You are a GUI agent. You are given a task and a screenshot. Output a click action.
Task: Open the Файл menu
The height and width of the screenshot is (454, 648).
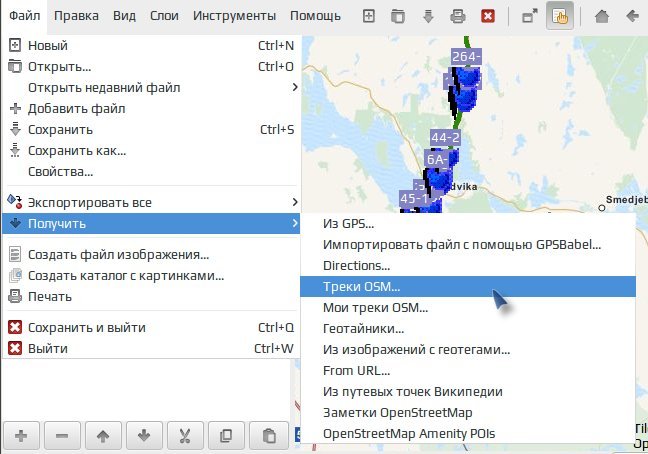pyautogui.click(x=24, y=16)
